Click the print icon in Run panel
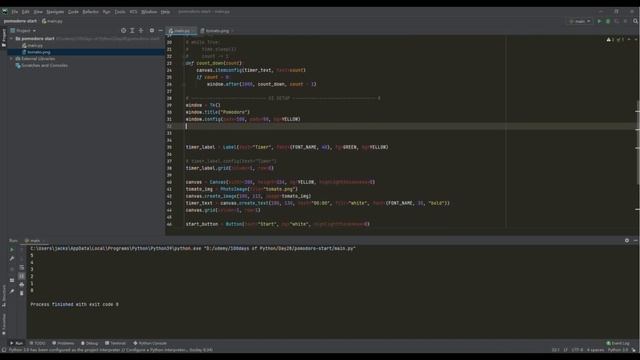The image size is (640, 360). [x=22, y=284]
